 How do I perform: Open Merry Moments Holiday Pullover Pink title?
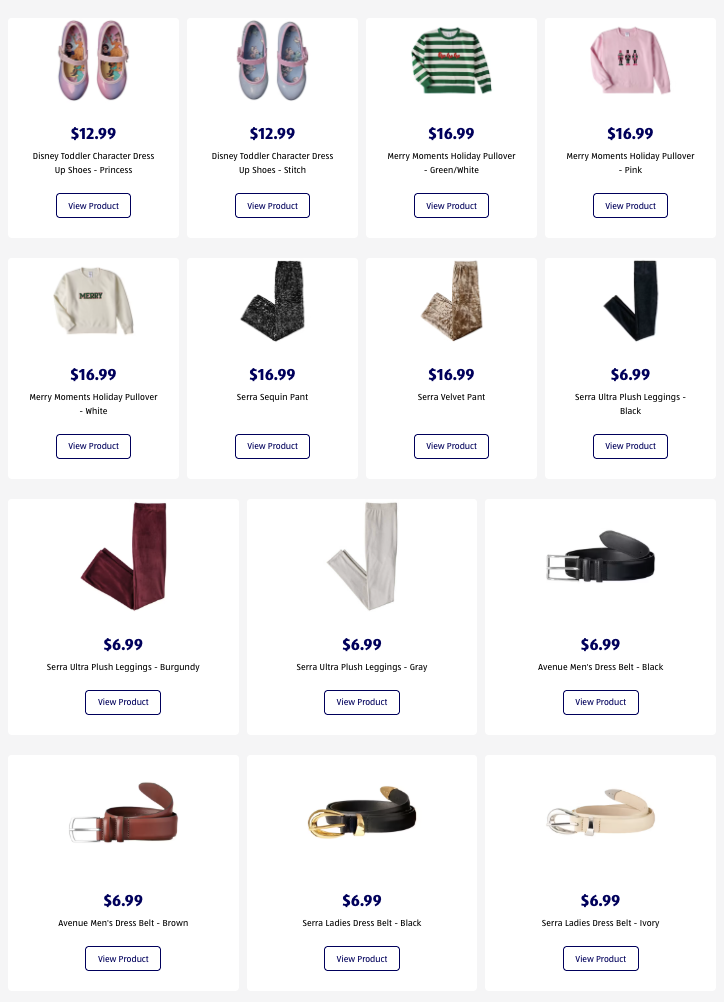coord(630,163)
